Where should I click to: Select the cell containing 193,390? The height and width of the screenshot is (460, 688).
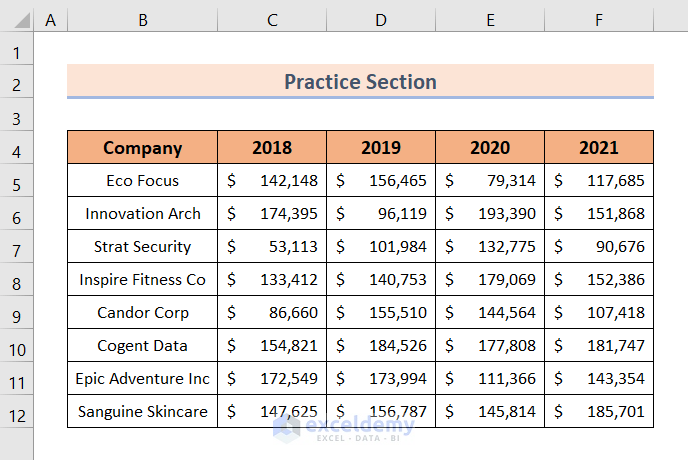pyautogui.click(x=490, y=214)
